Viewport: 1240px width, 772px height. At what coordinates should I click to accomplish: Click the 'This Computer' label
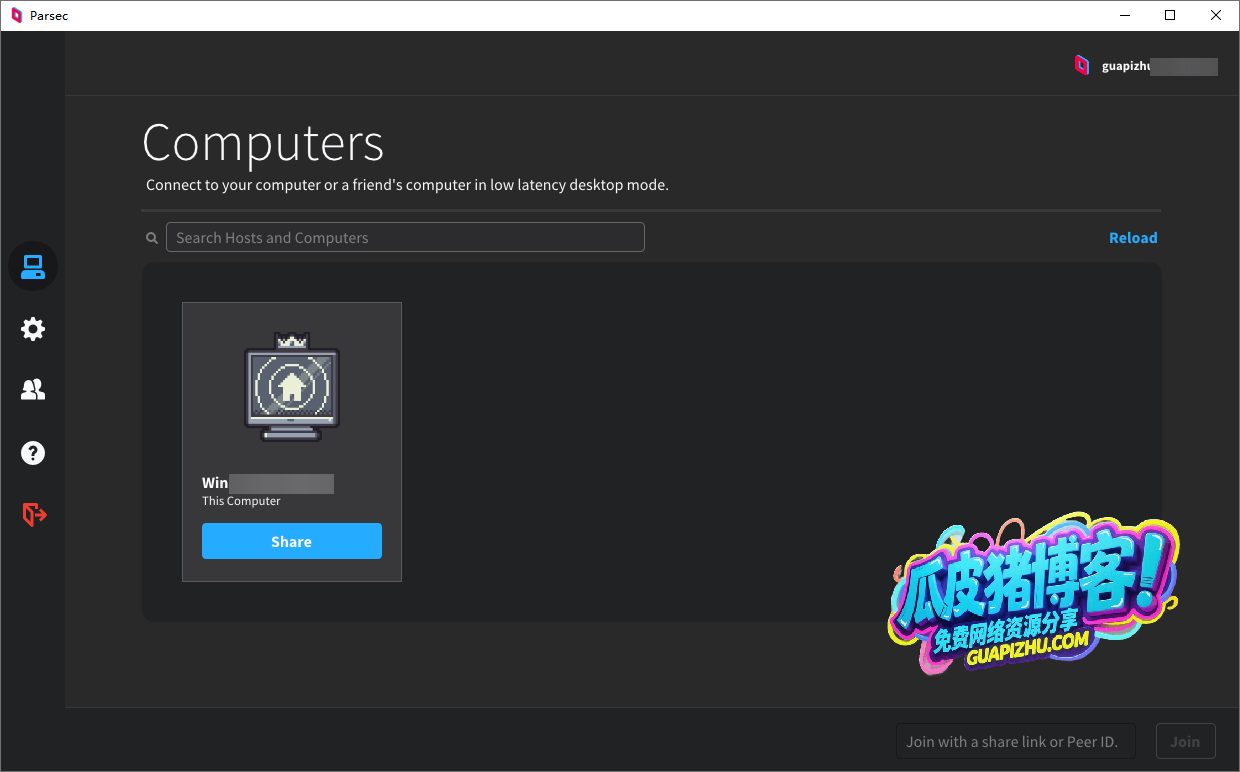click(241, 501)
